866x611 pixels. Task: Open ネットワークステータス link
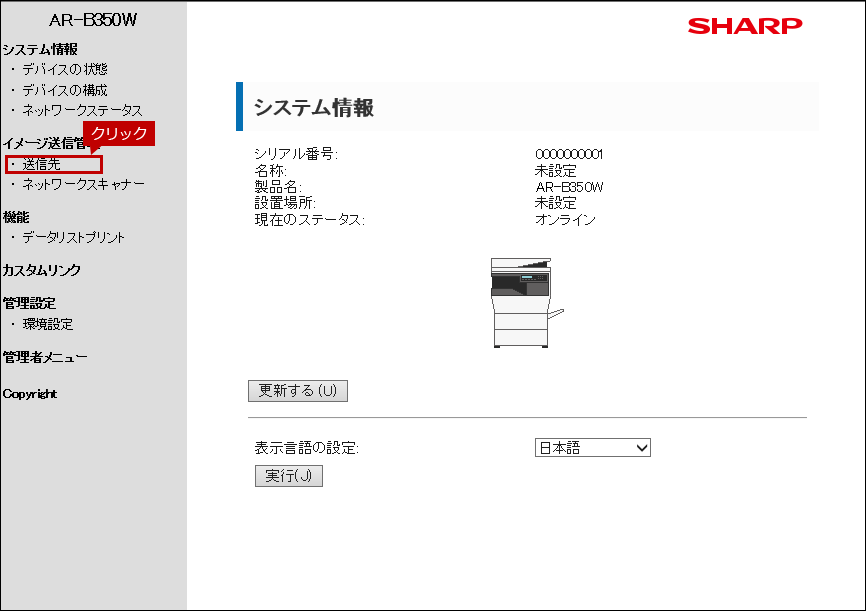82,110
